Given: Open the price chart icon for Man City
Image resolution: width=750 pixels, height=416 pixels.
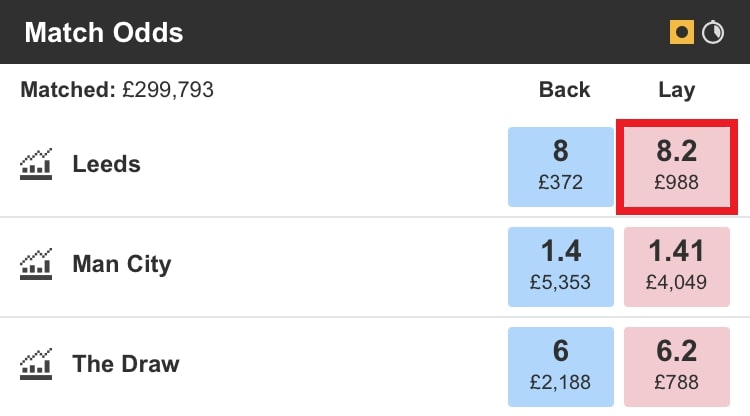Looking at the screenshot, I should (36, 264).
